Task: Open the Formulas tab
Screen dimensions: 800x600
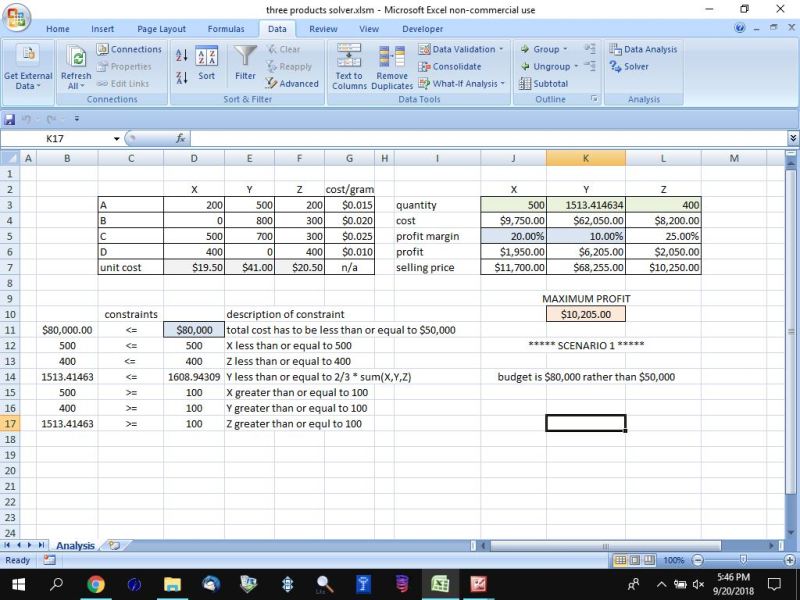Action: click(x=226, y=29)
